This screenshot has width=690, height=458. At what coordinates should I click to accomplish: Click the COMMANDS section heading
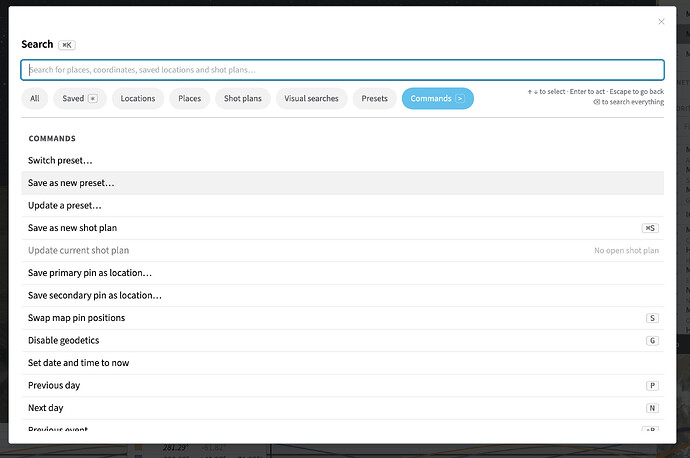tap(52, 139)
